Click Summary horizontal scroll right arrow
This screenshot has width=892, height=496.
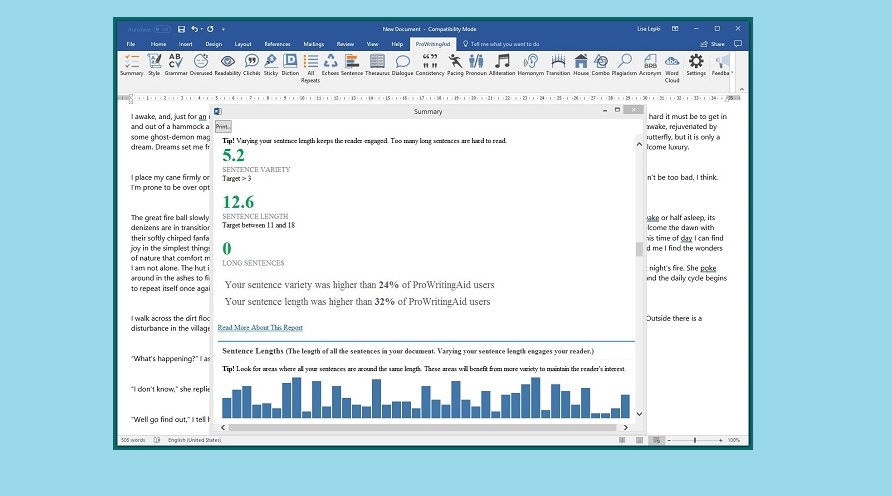pos(626,427)
